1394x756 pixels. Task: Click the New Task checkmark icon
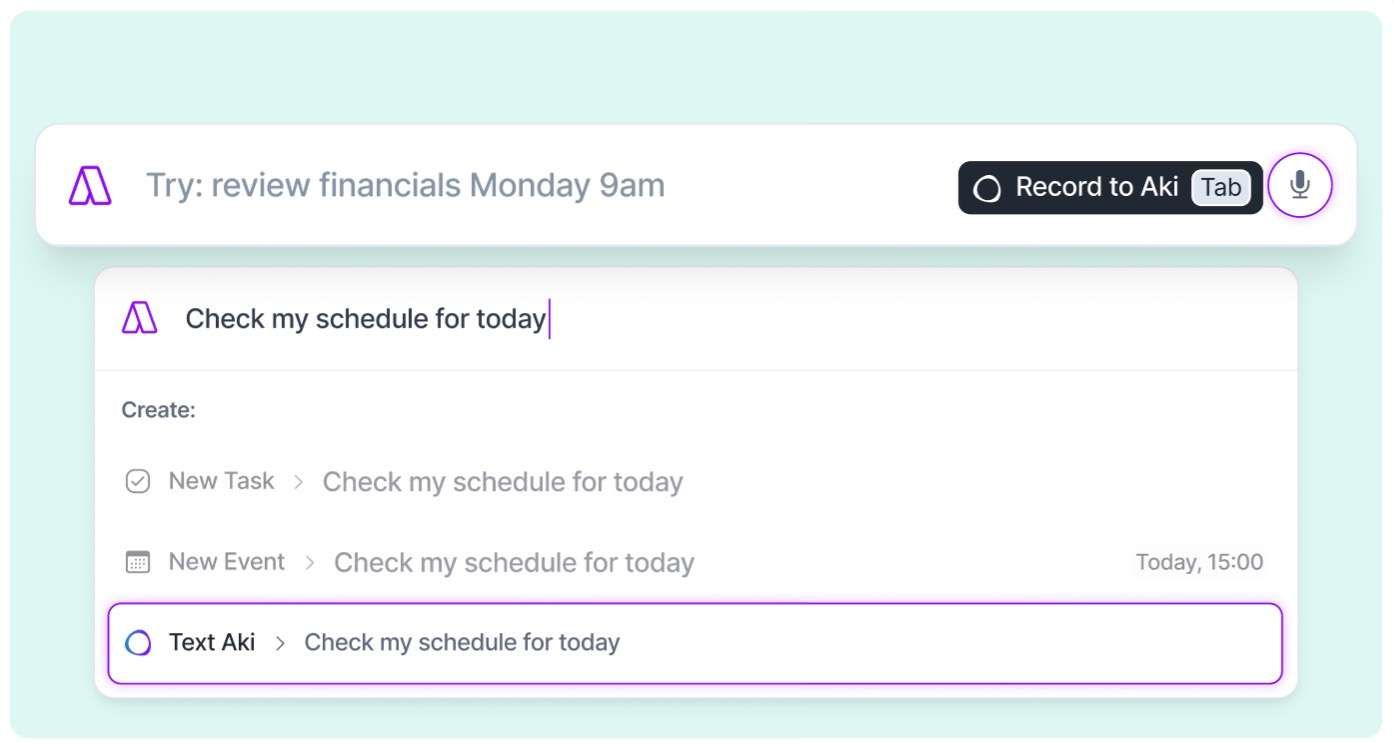click(x=137, y=482)
